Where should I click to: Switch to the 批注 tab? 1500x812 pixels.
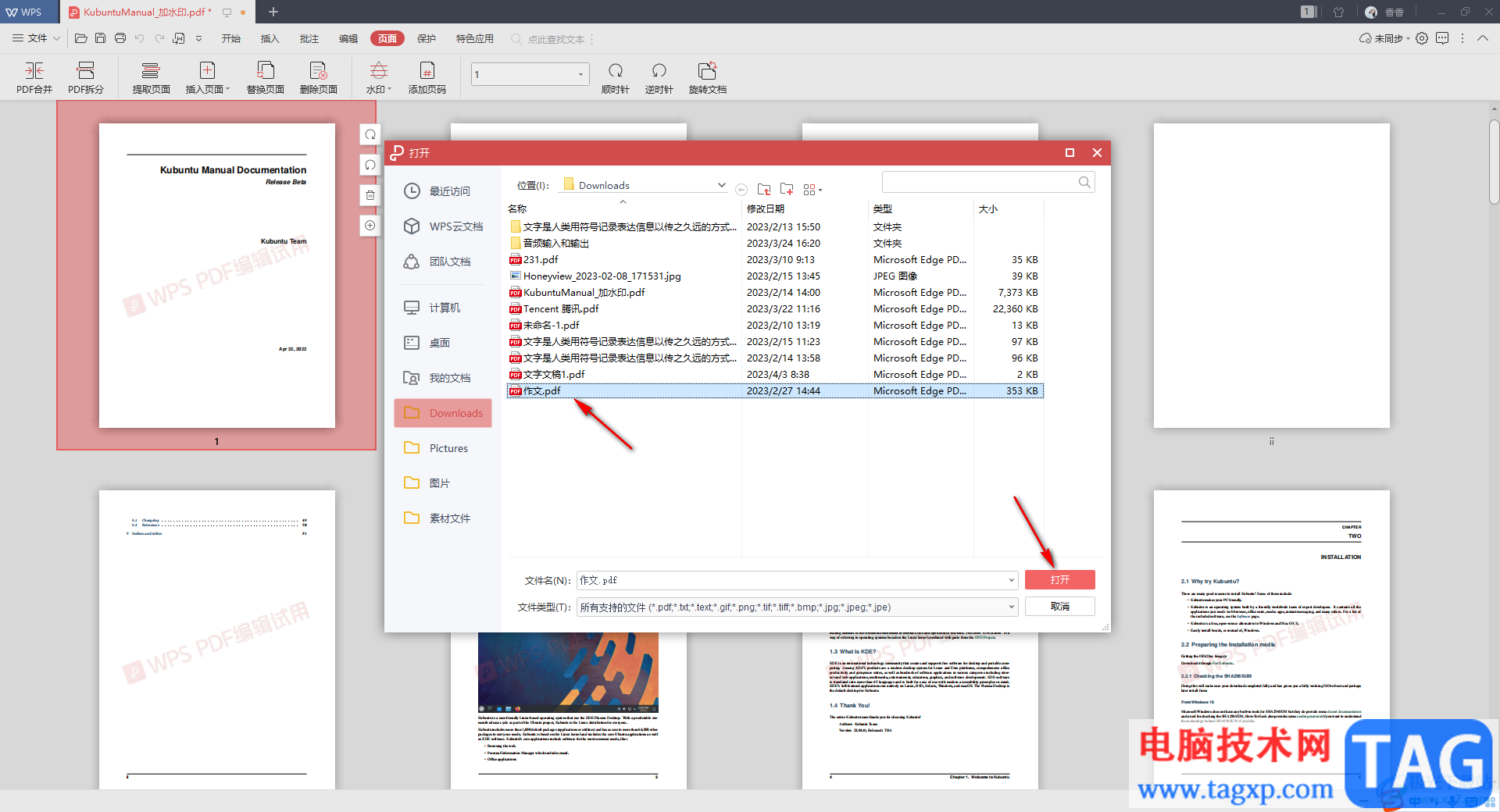coord(309,38)
